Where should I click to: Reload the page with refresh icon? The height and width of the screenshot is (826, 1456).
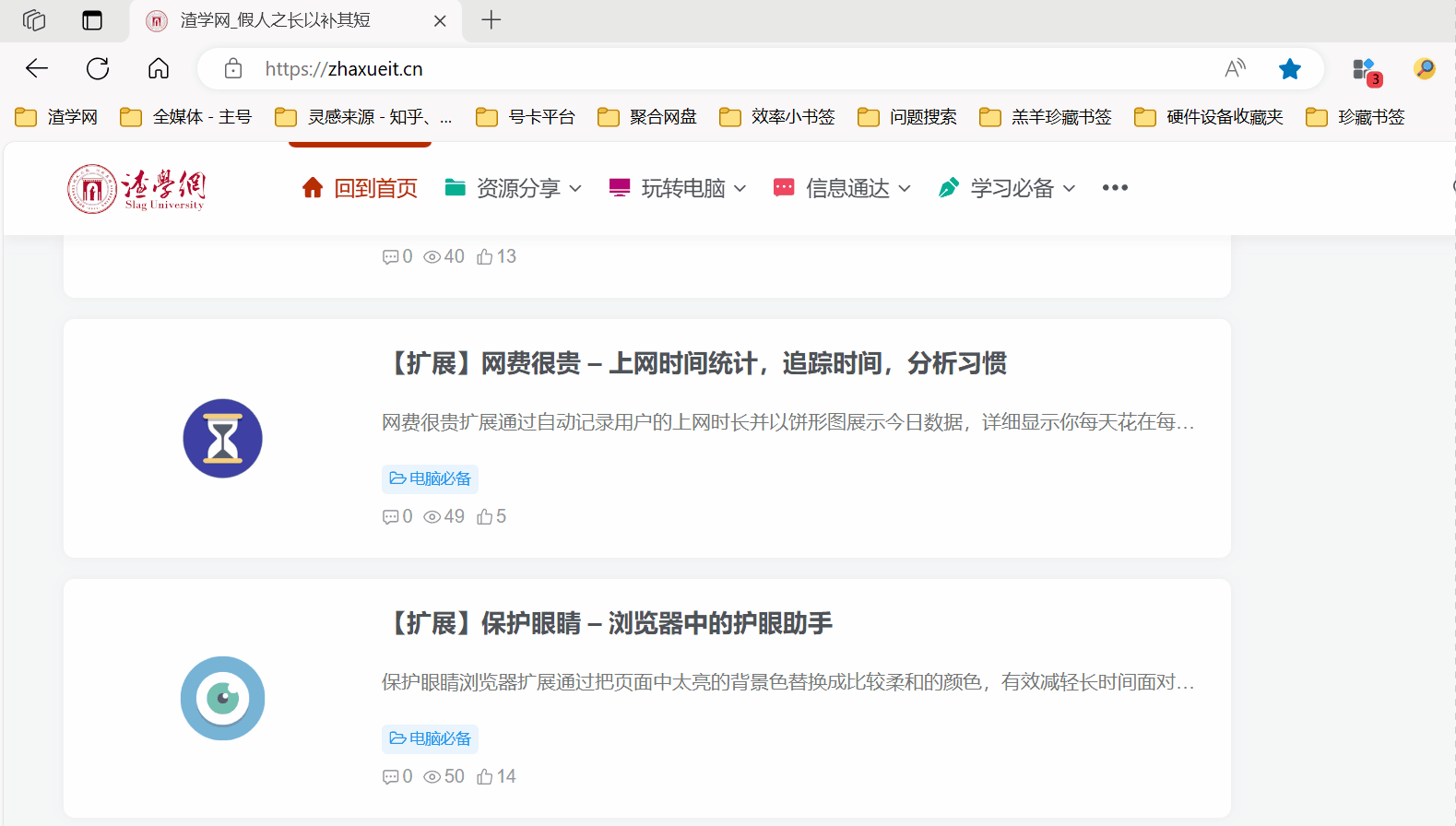pos(98,68)
